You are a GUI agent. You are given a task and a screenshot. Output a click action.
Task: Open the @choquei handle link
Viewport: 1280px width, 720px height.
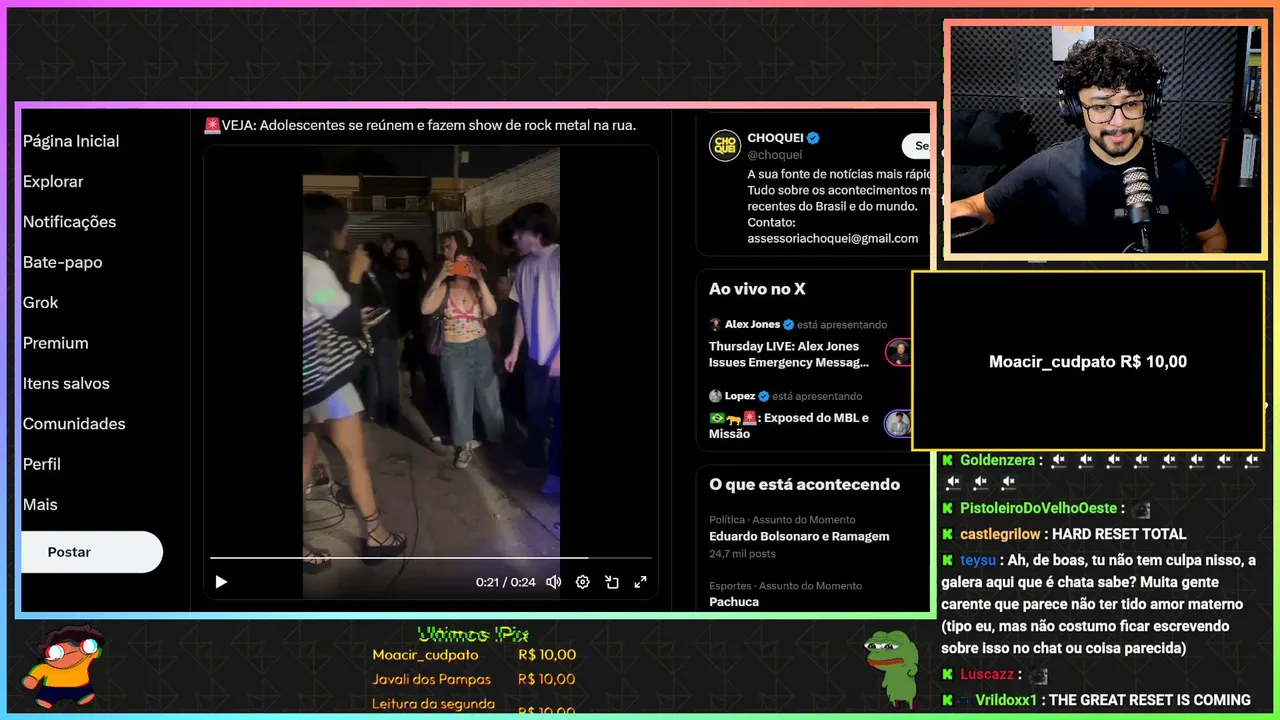click(x=775, y=155)
